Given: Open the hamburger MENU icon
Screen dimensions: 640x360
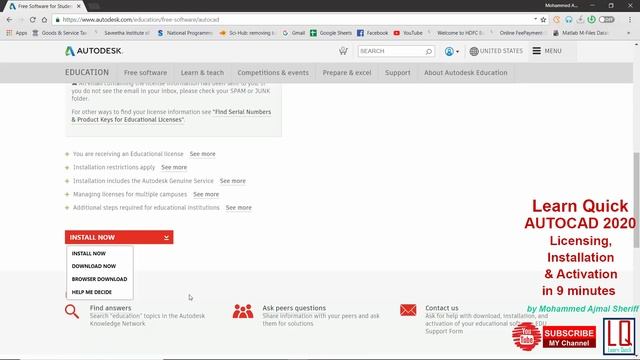Looking at the screenshot, I should point(536,51).
